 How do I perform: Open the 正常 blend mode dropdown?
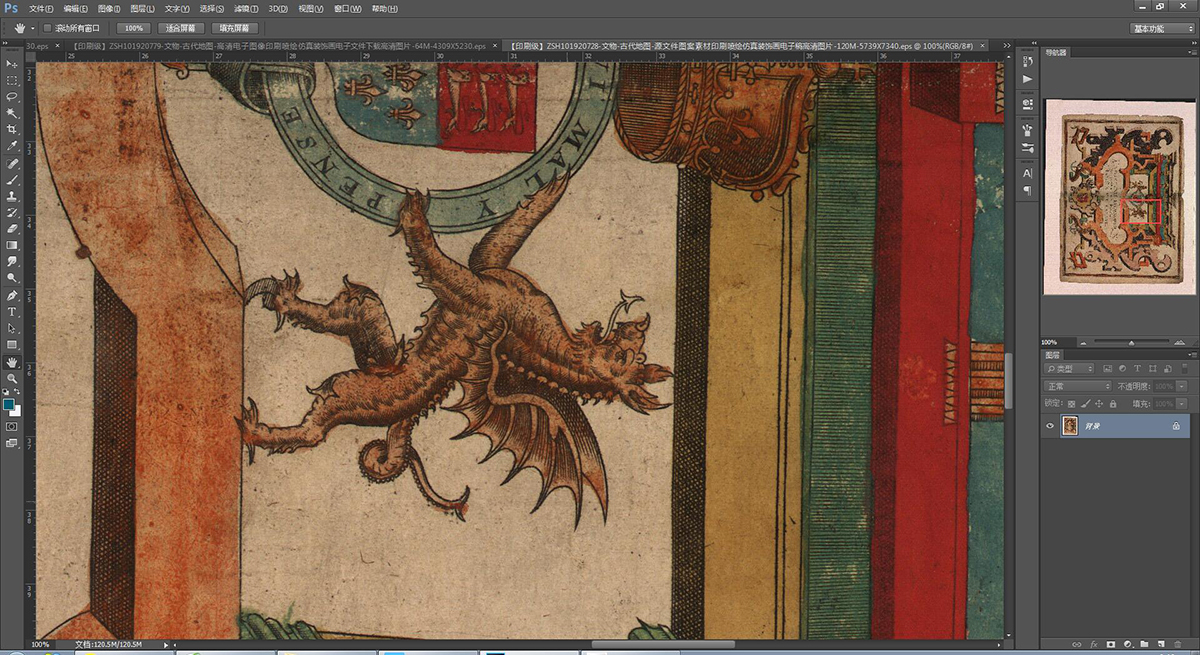(x=1077, y=387)
